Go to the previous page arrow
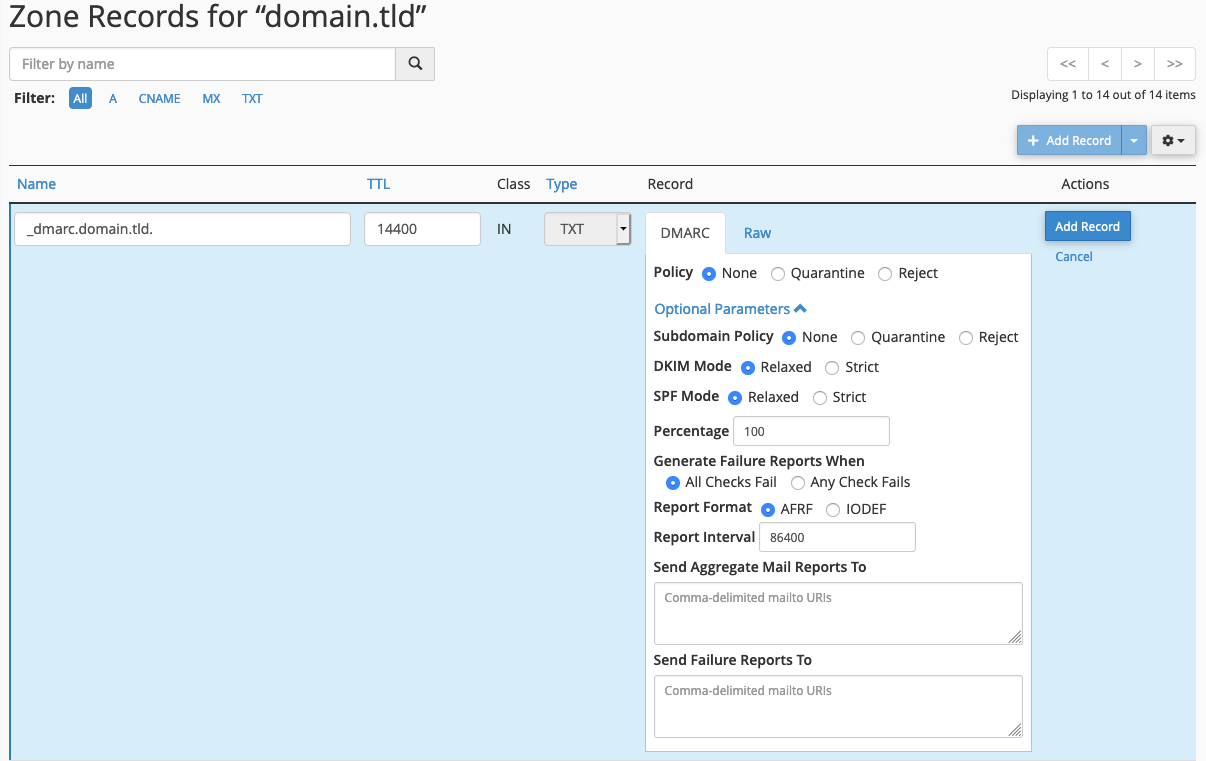 click(x=1104, y=64)
